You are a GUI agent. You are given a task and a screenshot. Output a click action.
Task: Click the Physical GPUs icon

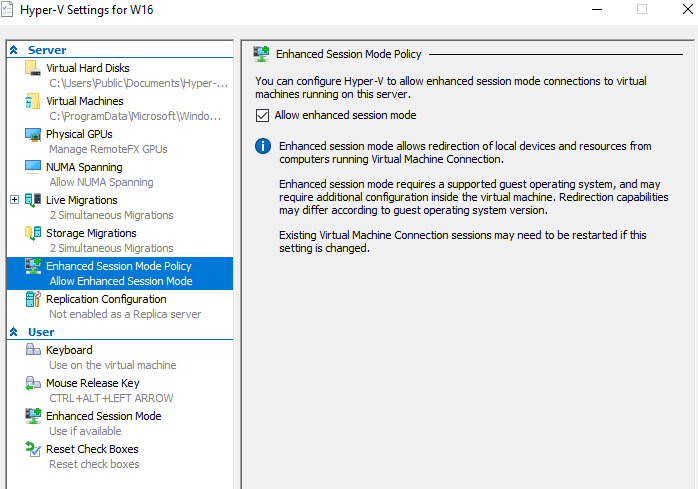coord(33,135)
